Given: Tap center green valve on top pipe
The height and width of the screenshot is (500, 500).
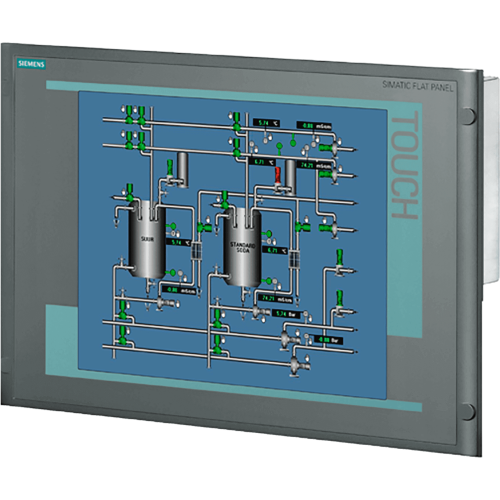Looking at the screenshot, I should tap(237, 122).
